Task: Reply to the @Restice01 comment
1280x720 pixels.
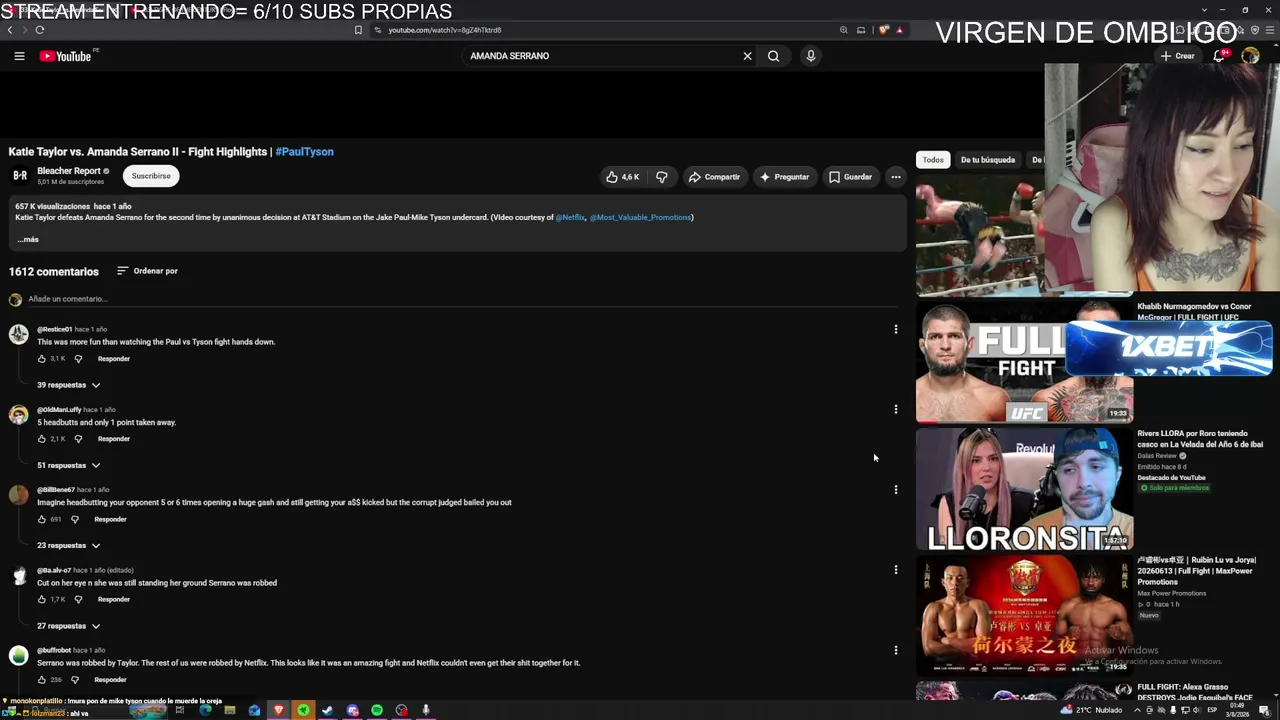Action: [x=114, y=358]
